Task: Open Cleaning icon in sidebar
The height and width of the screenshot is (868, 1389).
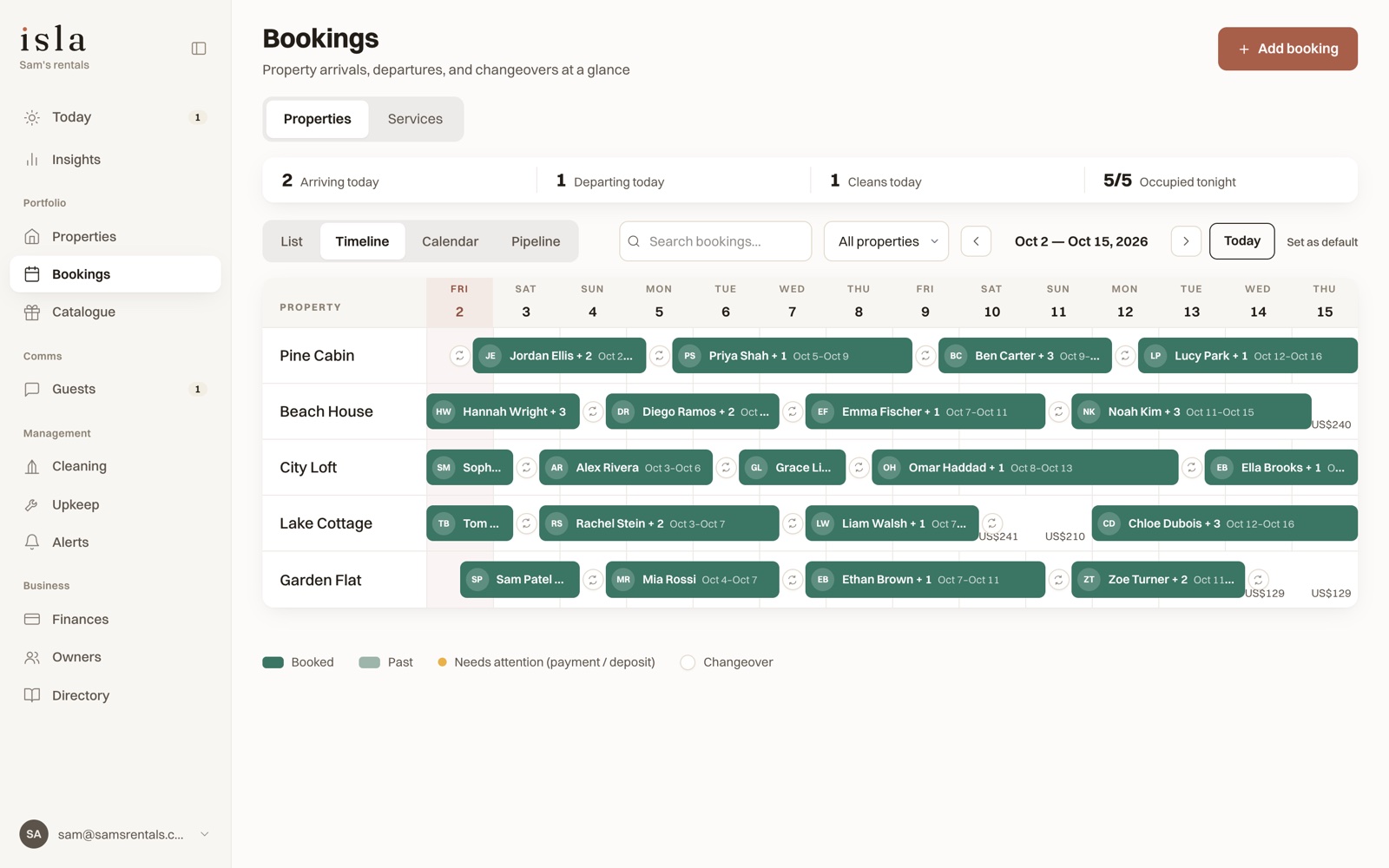Action: 32,466
